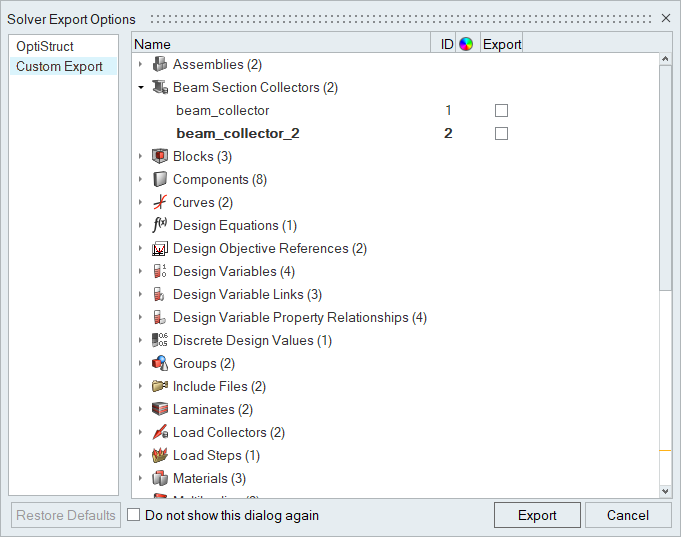Click the Blocks entity icon
The height and width of the screenshot is (537, 681).
coord(159,157)
